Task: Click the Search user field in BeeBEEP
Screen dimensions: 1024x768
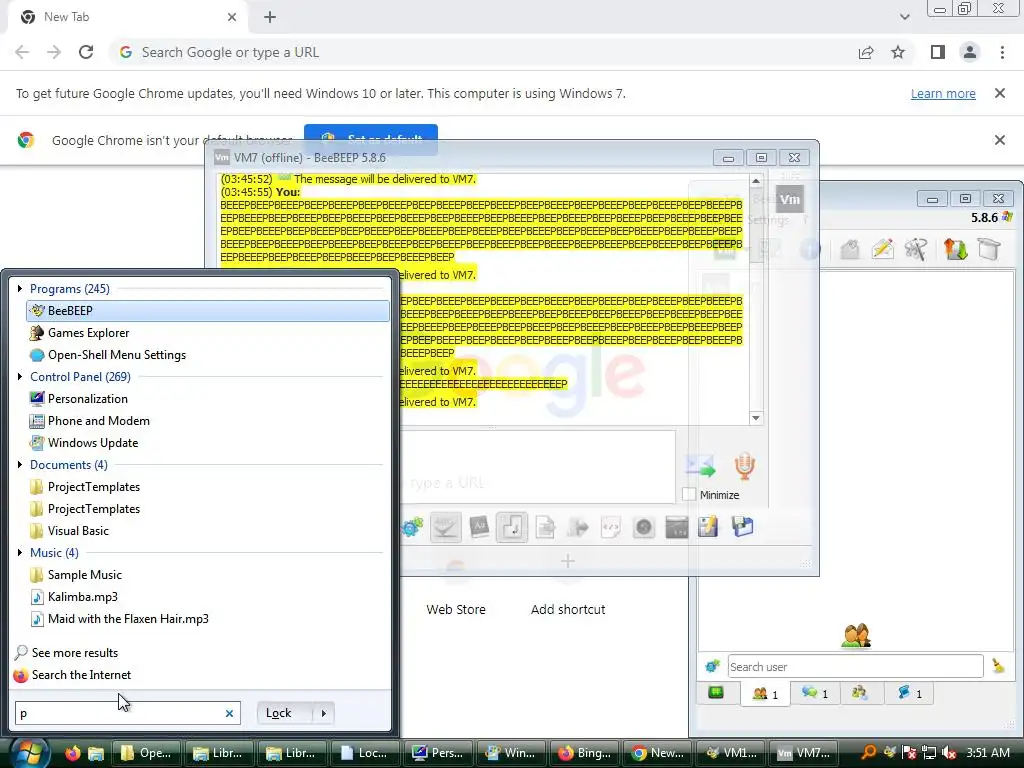Action: 855,667
